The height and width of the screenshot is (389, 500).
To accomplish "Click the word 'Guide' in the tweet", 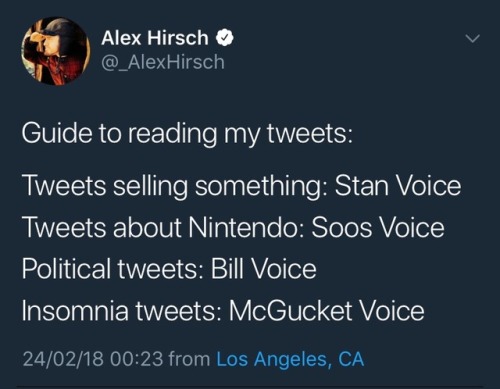I will (57, 133).
